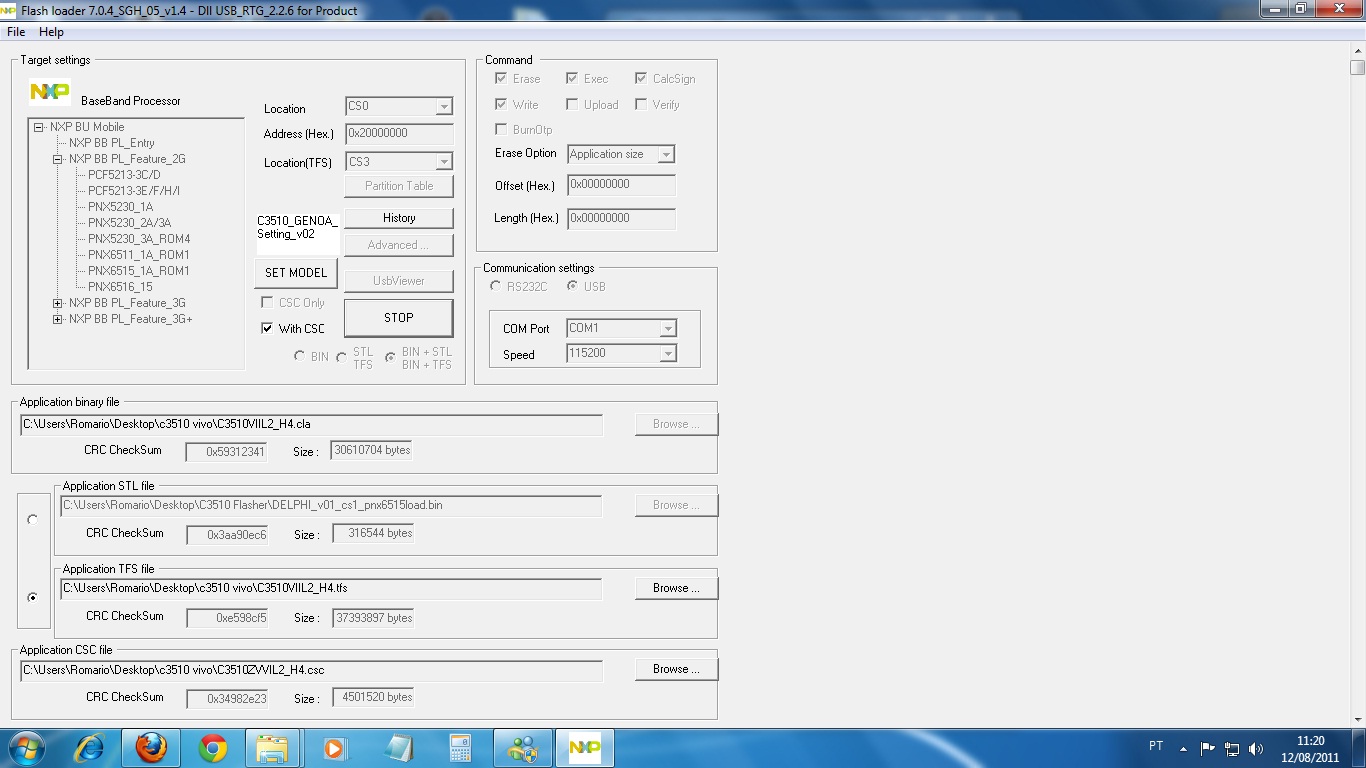Click the NXP logo in Target settings
Image resolution: width=1366 pixels, height=768 pixels.
(50, 92)
